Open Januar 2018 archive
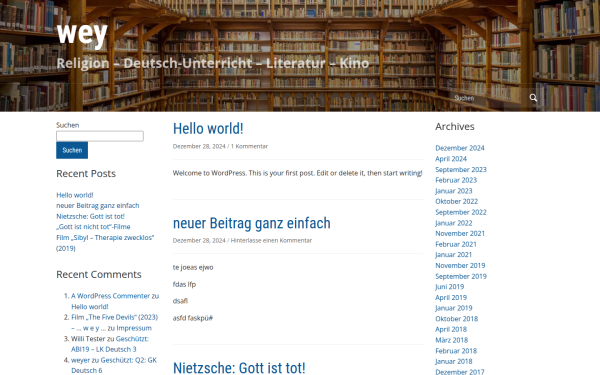 tap(453, 361)
